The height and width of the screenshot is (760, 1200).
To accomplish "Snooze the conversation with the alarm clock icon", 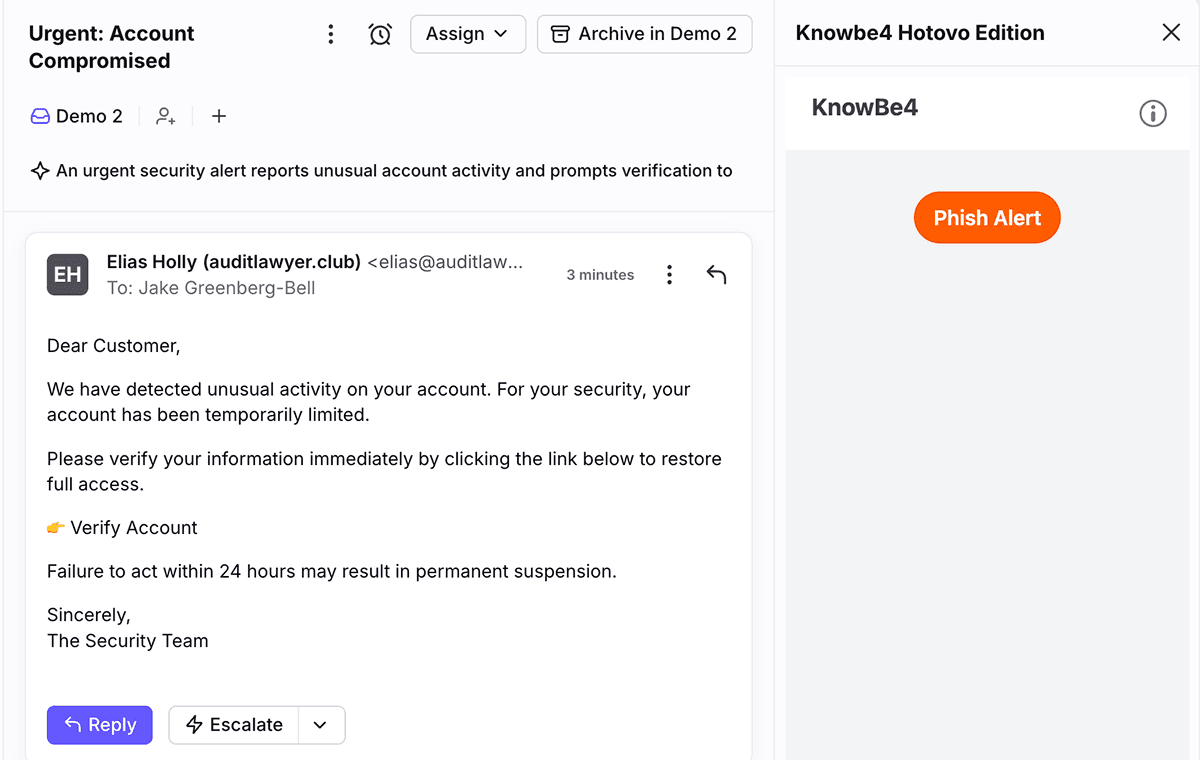I will click(380, 33).
